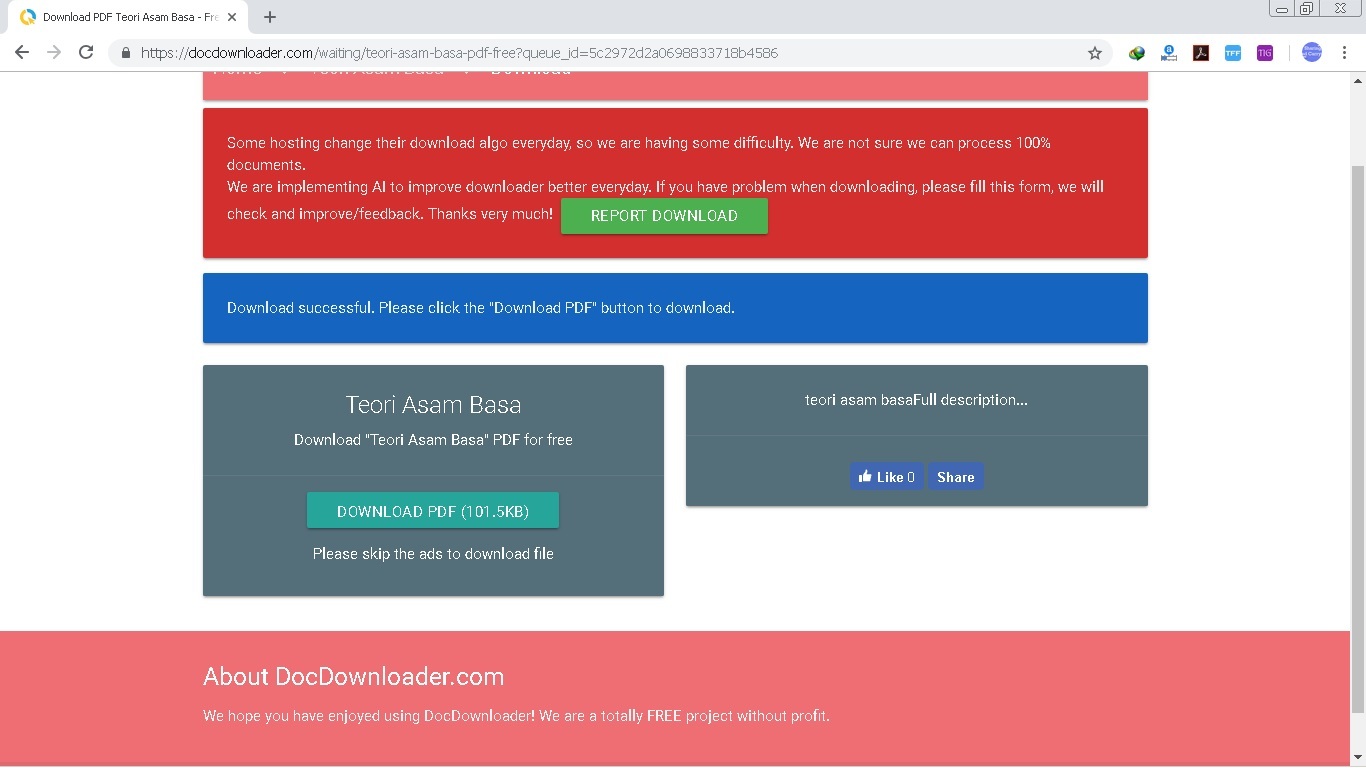This screenshot has width=1366, height=768.
Task: Click the DocDownloader logo on the browser tab
Action: (28, 17)
